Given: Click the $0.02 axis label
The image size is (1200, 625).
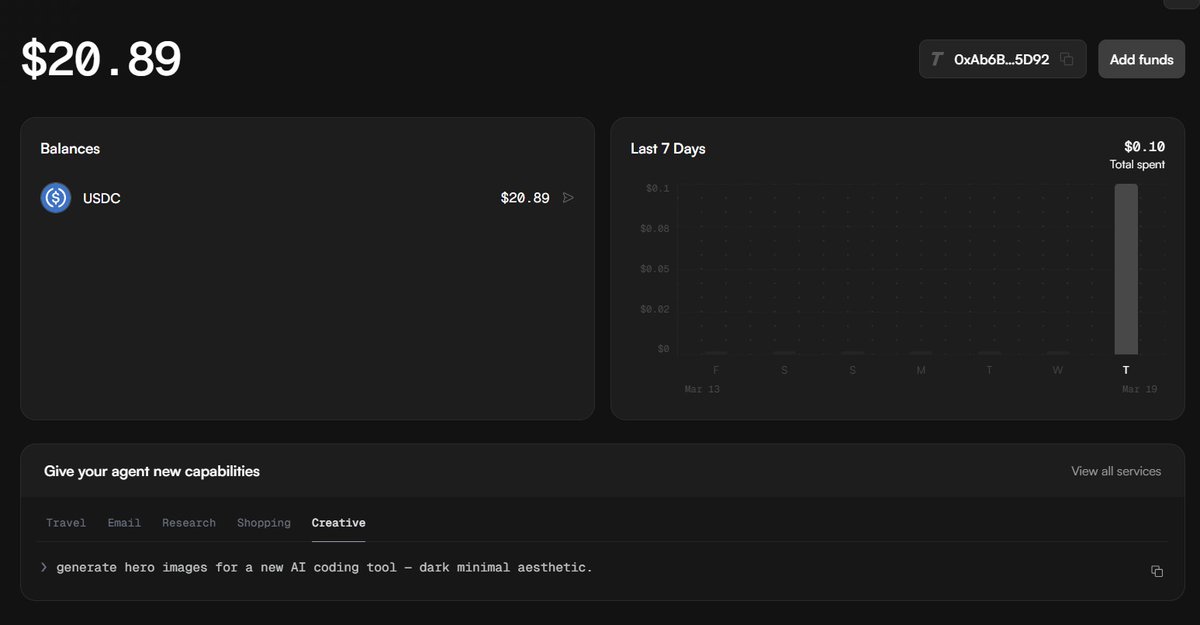Looking at the screenshot, I should (x=653, y=310).
